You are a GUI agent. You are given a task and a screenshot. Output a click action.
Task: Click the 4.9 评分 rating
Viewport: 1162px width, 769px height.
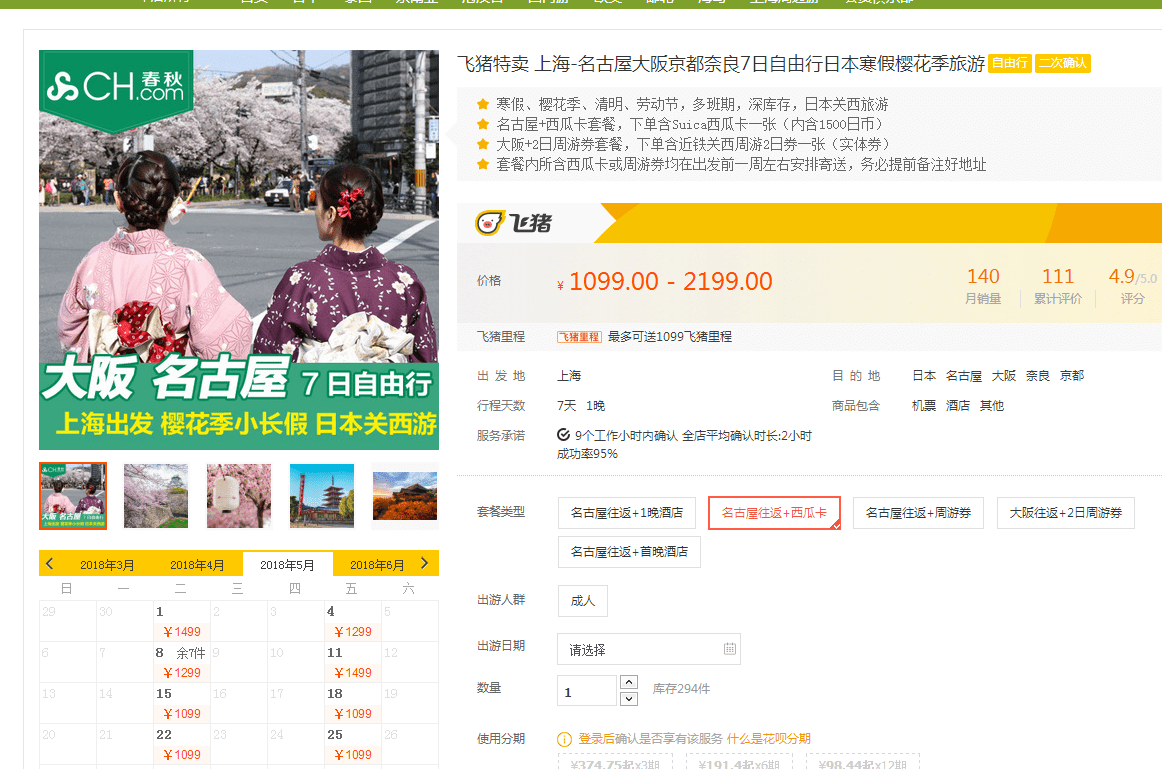click(1132, 286)
